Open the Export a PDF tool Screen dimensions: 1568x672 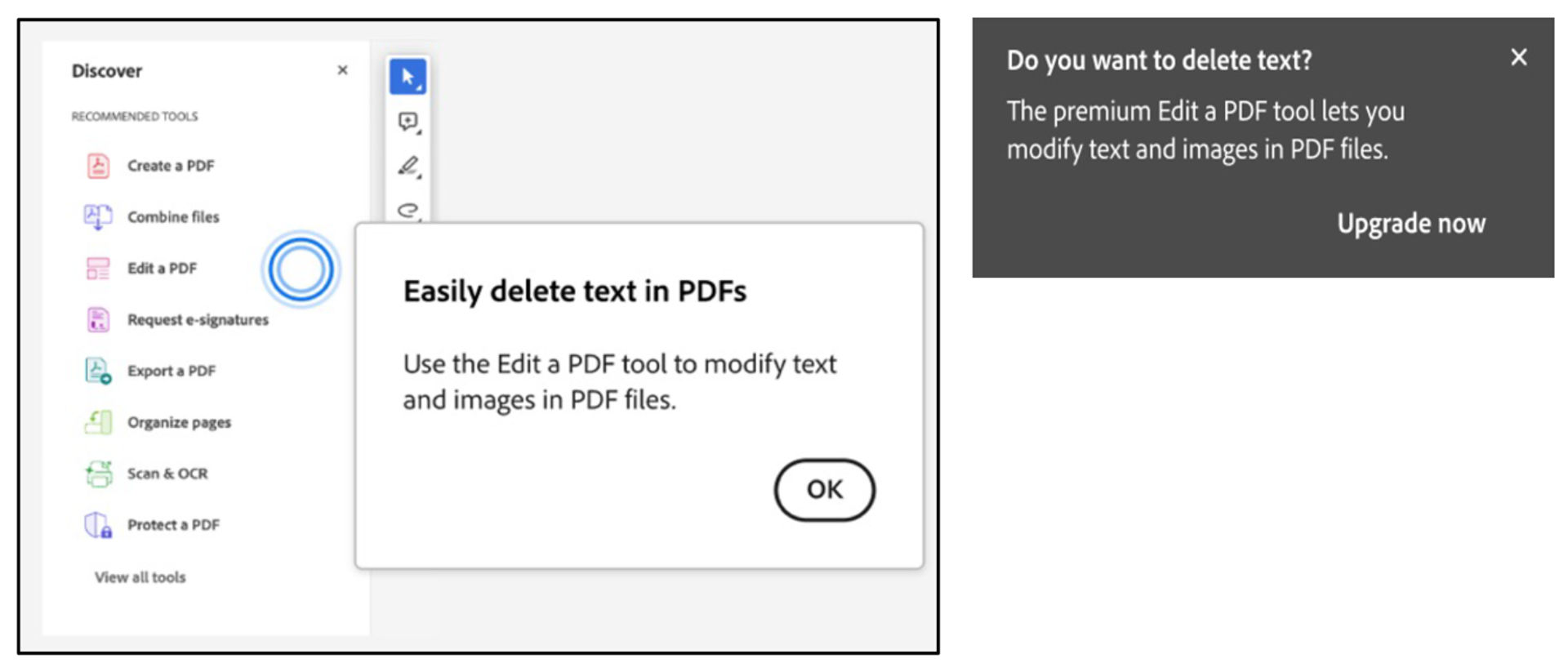click(171, 370)
